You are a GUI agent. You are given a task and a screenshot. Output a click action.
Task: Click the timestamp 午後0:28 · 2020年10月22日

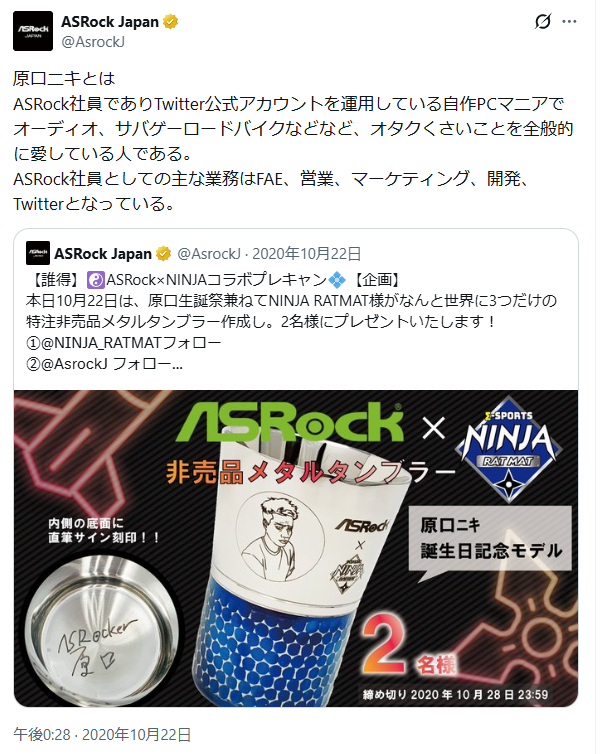(102, 734)
